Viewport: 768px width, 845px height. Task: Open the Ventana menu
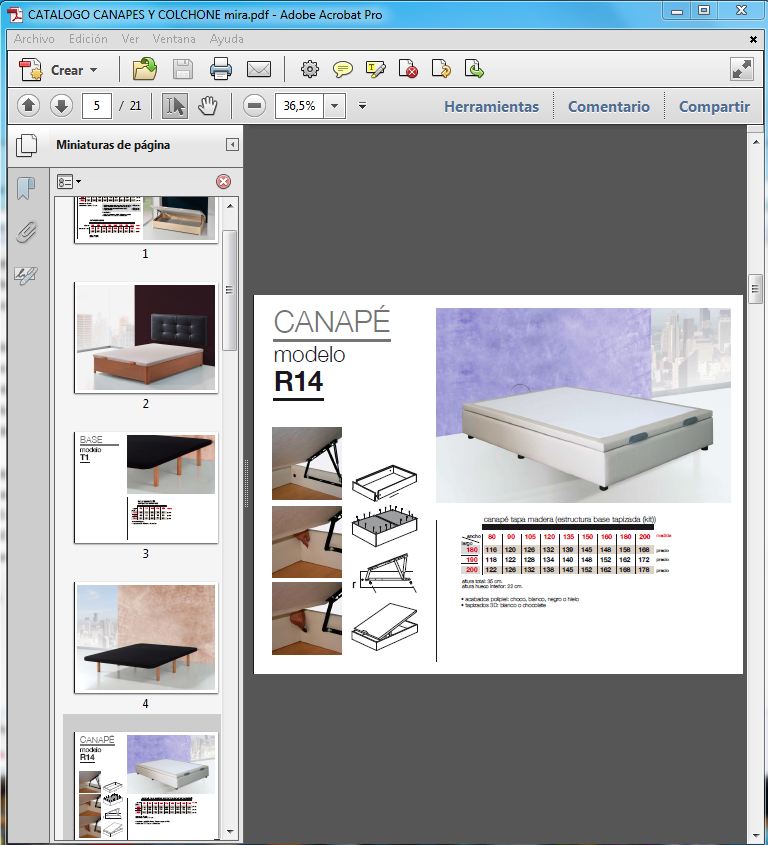[175, 39]
